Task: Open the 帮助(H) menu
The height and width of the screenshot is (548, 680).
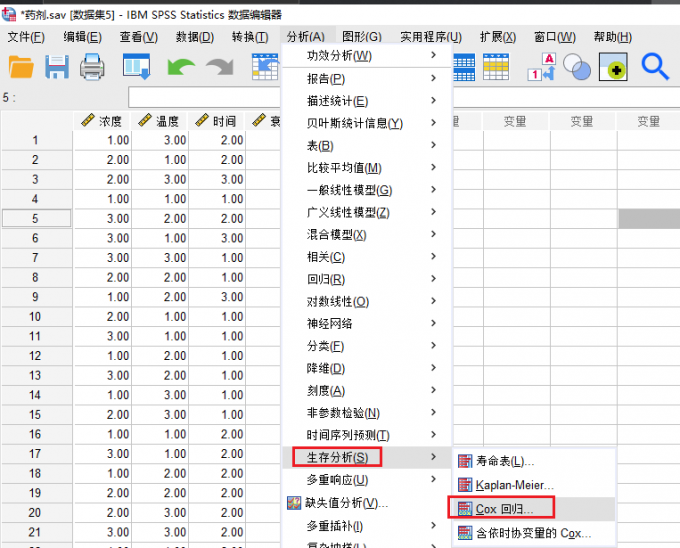Action: point(612,37)
